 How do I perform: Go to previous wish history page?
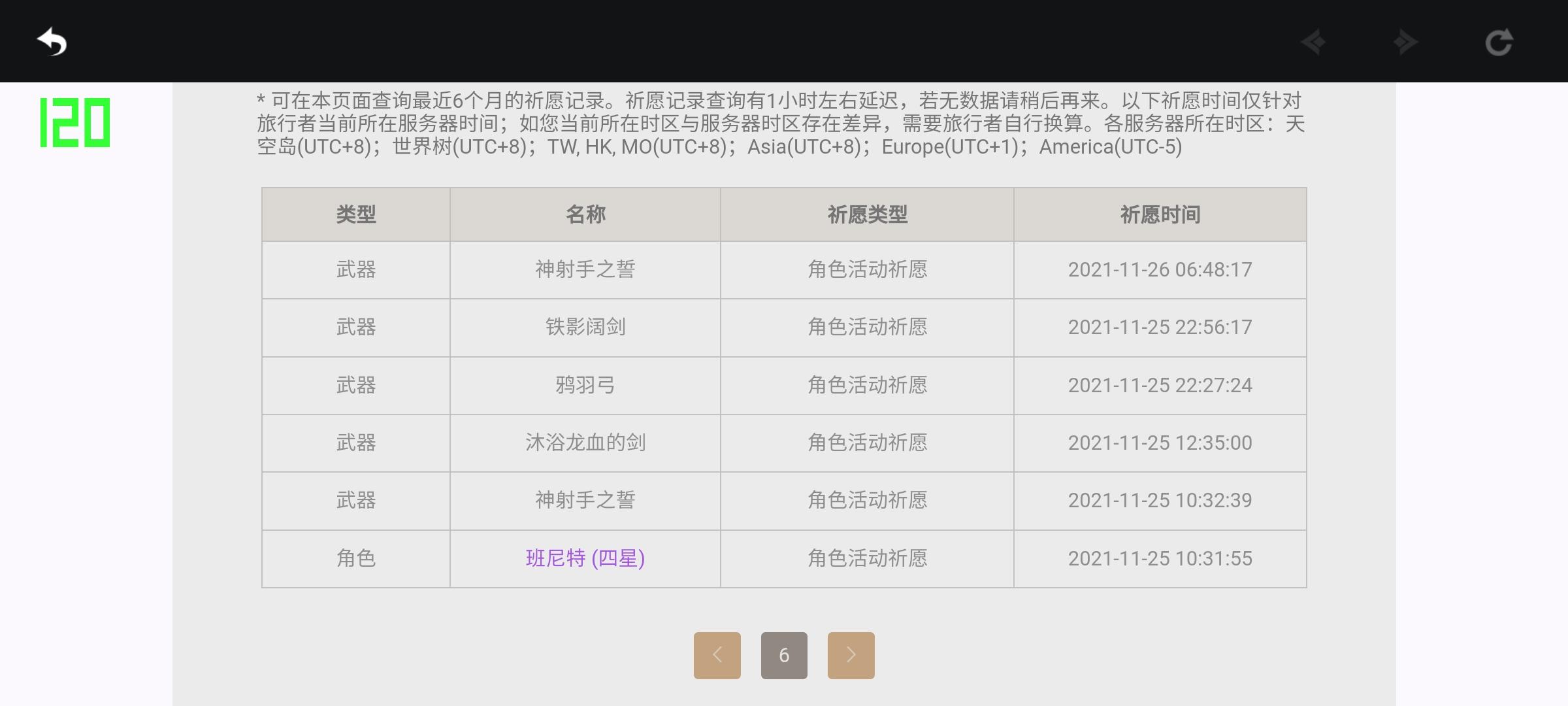click(717, 655)
